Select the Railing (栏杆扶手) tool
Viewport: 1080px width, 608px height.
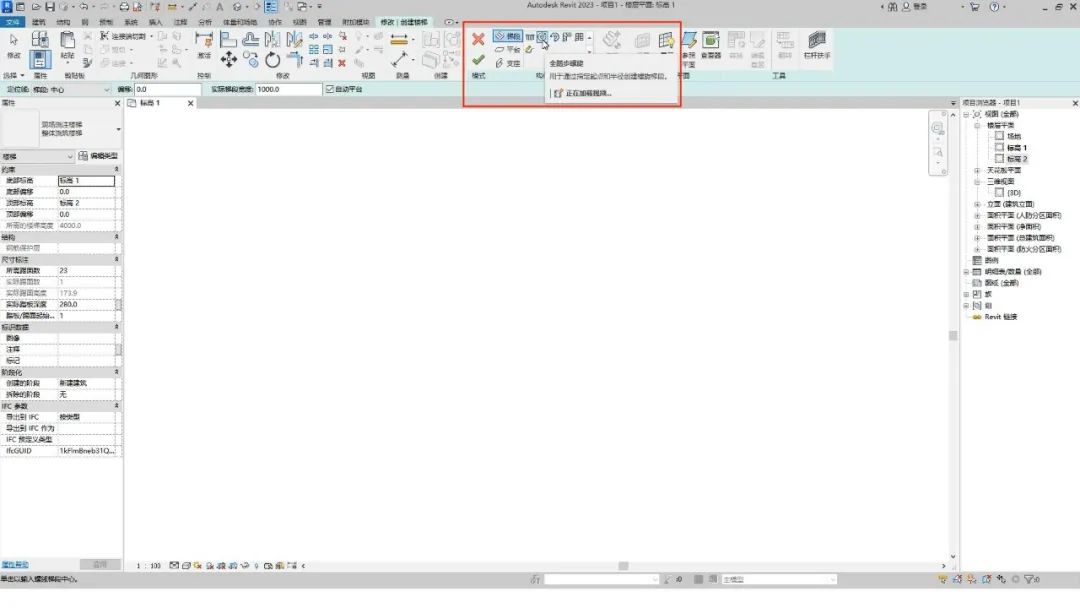pyautogui.click(x=817, y=44)
